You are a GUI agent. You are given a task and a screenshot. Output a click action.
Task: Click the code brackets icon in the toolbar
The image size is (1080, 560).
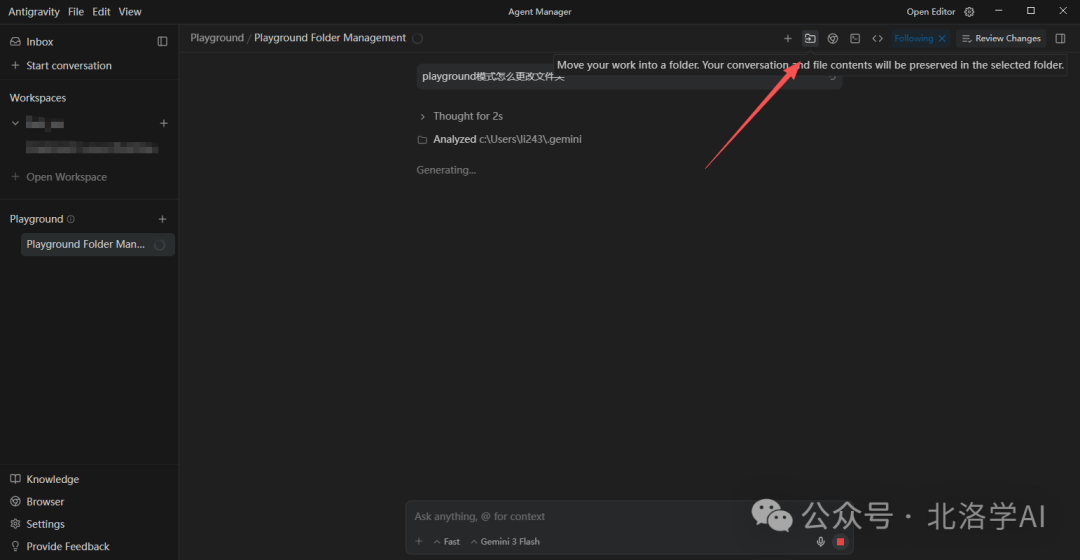[877, 39]
